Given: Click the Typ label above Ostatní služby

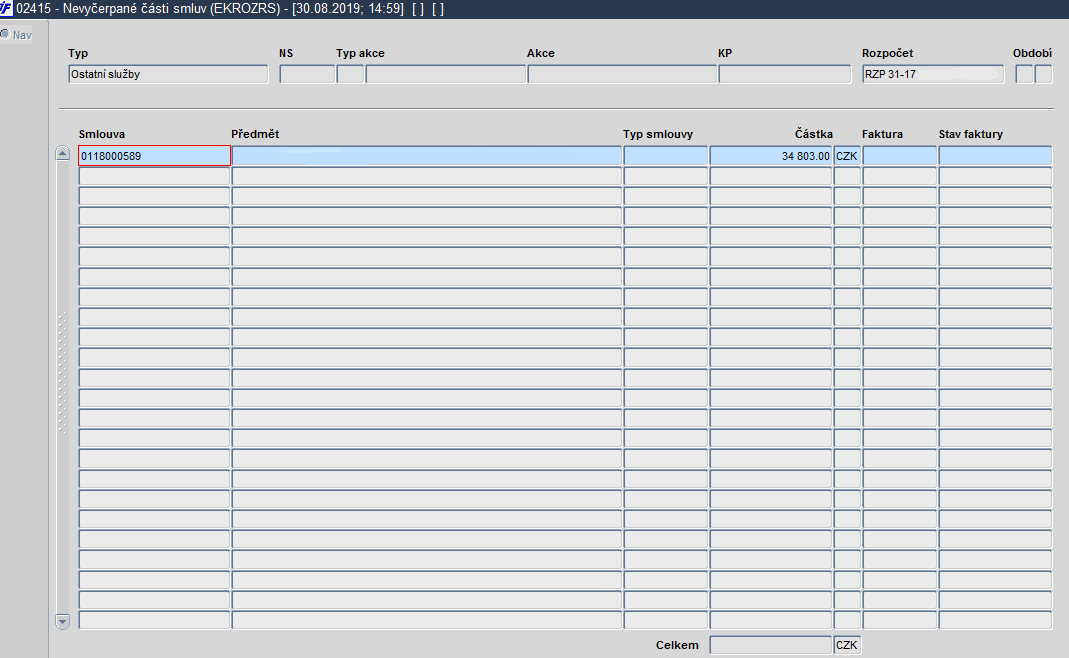Looking at the screenshot, I should 78,53.
